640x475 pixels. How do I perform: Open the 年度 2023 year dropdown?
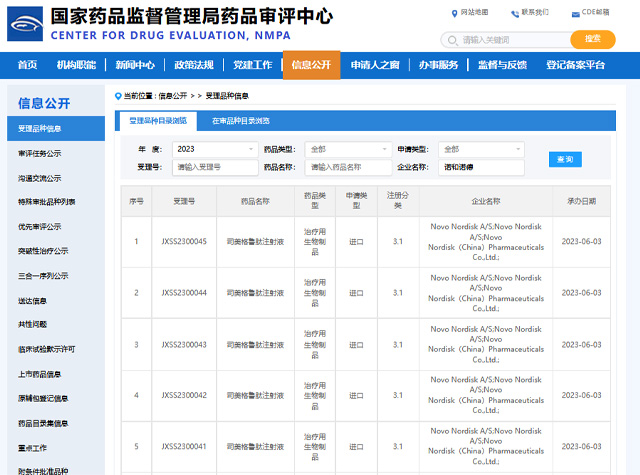[x=214, y=149]
